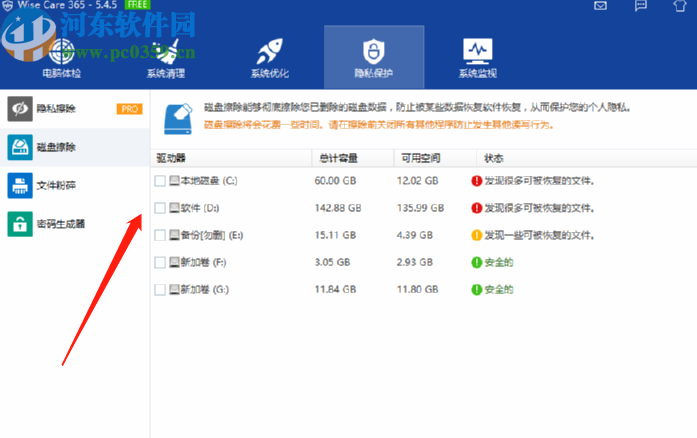Click the 总计容量 column header
The width and height of the screenshot is (697, 438).
[x=353, y=158]
